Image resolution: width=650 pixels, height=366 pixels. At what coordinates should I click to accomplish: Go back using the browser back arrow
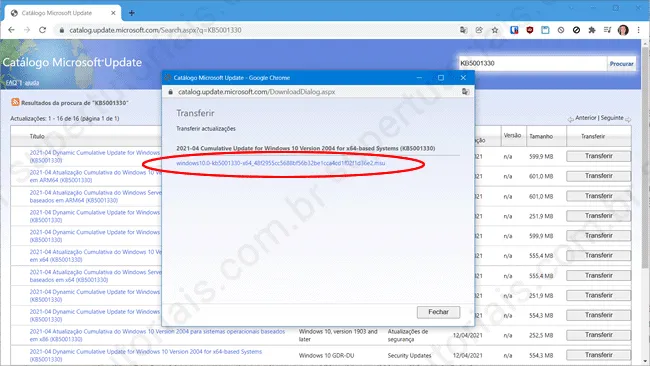click(11, 30)
